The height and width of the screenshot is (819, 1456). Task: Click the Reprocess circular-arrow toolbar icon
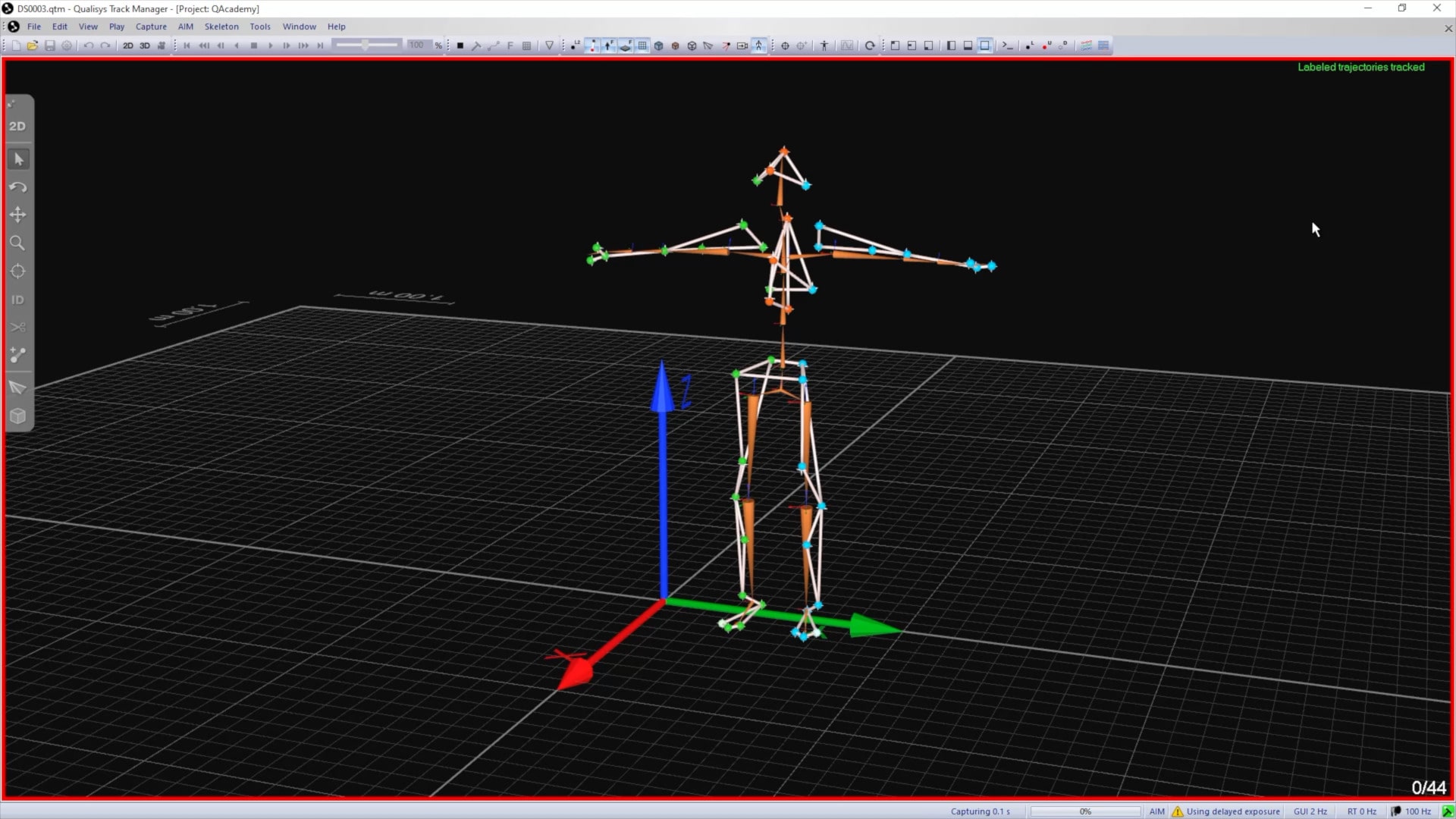point(870,45)
